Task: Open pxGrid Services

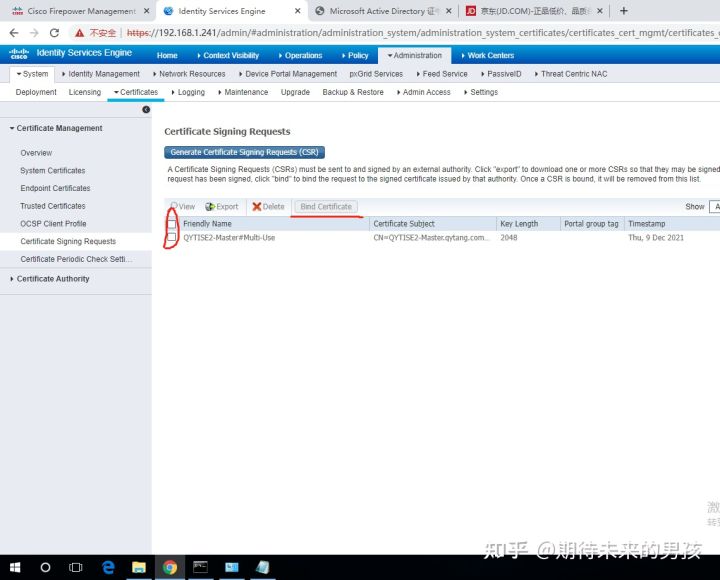Action: coord(376,74)
